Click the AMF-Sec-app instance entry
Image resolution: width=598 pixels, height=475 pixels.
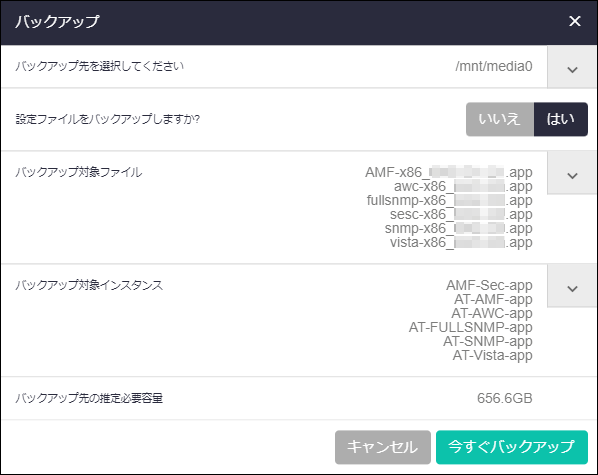click(x=489, y=285)
